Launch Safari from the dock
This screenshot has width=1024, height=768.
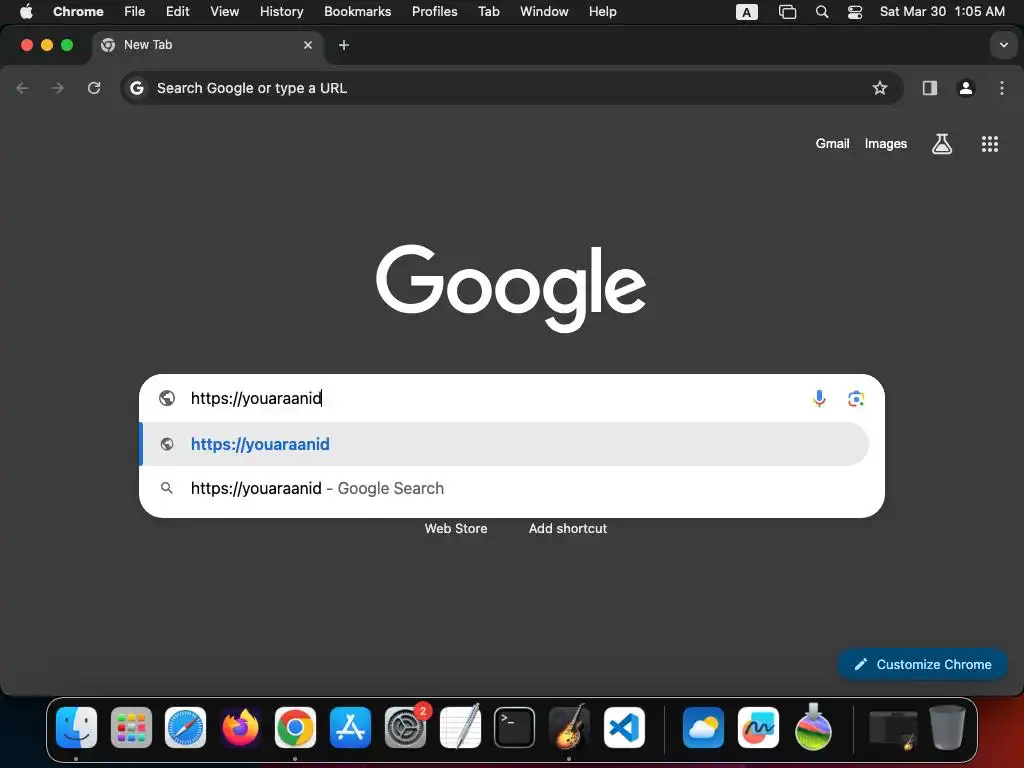coord(185,728)
